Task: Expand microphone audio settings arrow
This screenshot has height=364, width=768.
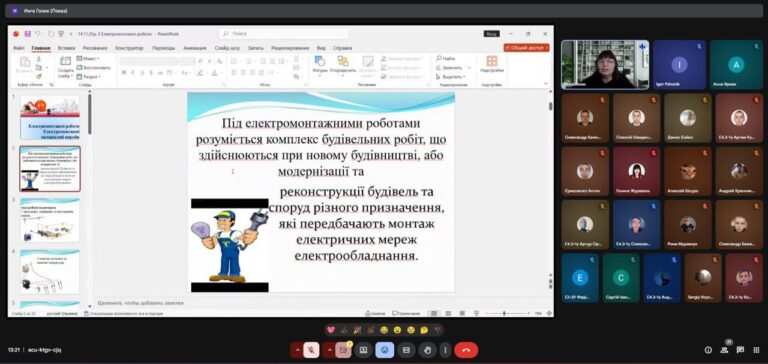Action: pos(297,350)
